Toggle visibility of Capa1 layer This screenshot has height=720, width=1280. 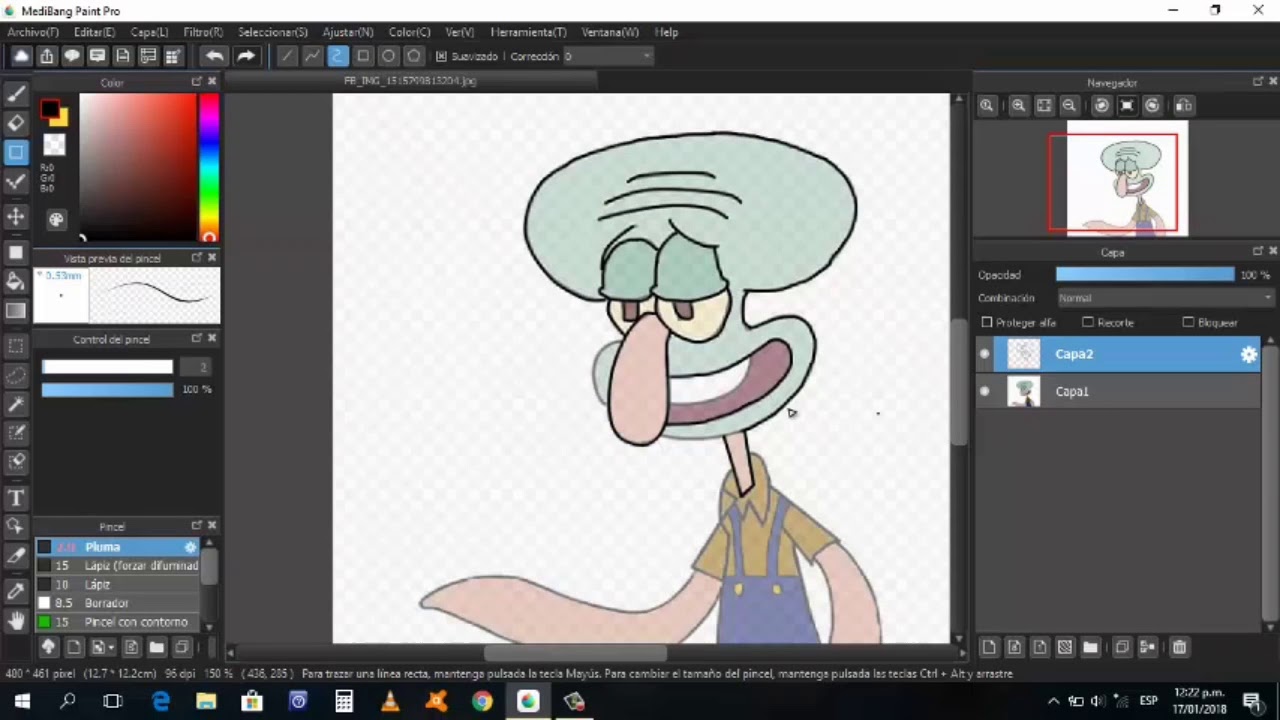click(985, 391)
